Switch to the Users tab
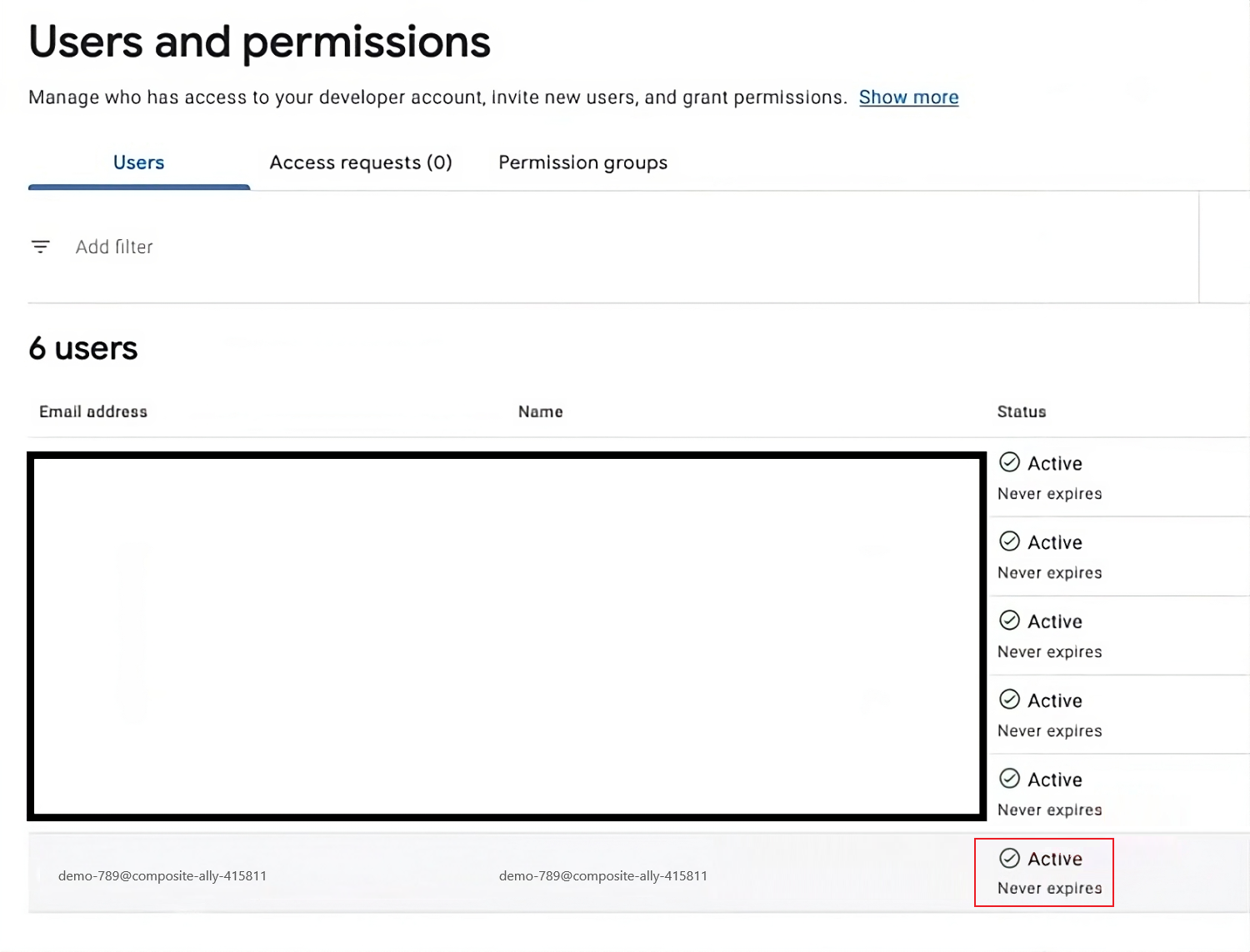This screenshot has width=1250, height=952. click(138, 162)
